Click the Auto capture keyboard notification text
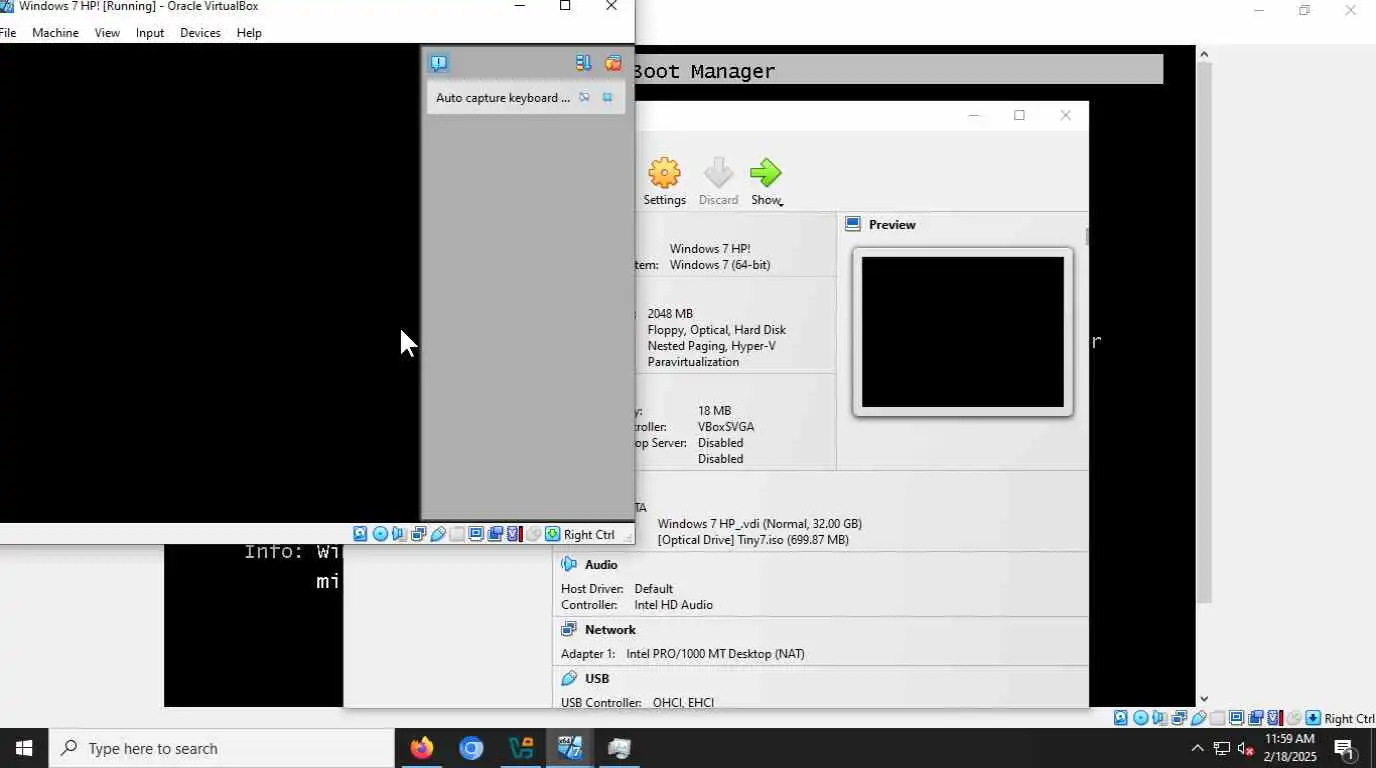1376x768 pixels. (503, 98)
